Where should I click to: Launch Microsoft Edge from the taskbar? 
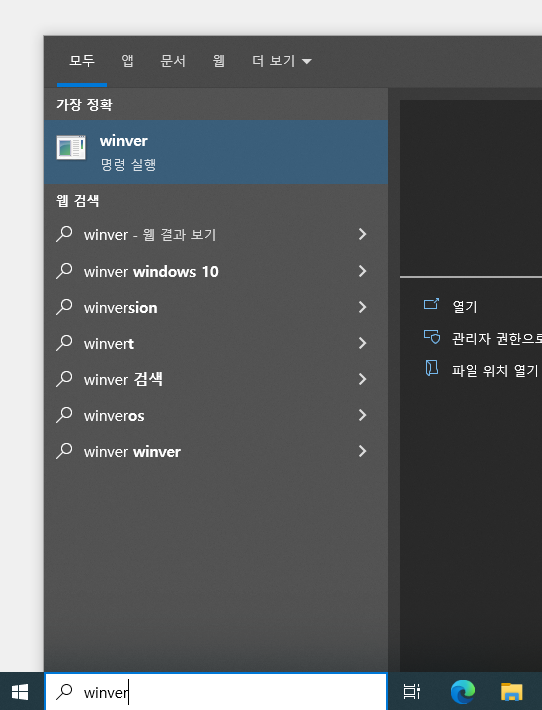[x=463, y=692]
